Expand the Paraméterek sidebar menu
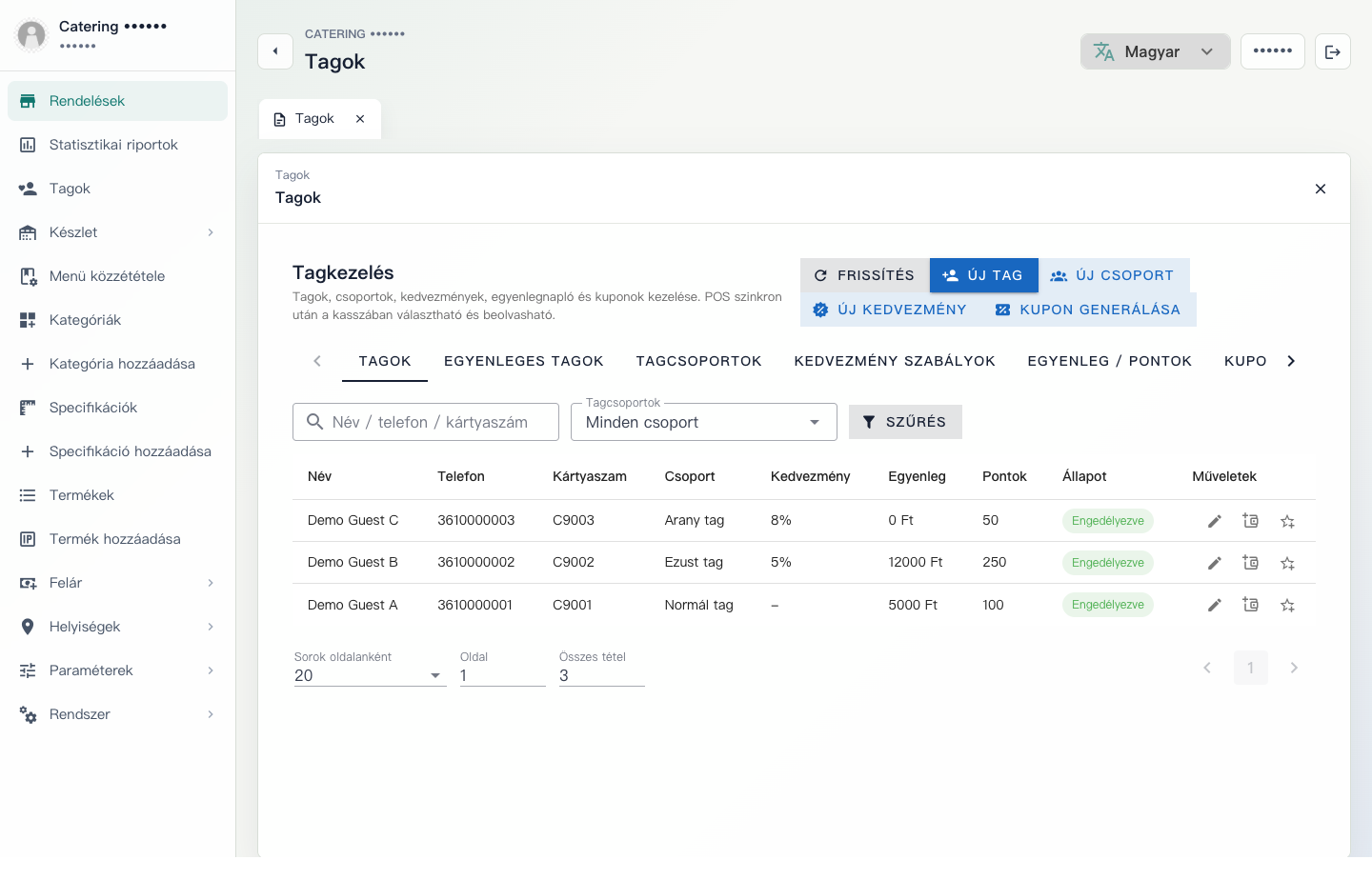 click(117, 670)
